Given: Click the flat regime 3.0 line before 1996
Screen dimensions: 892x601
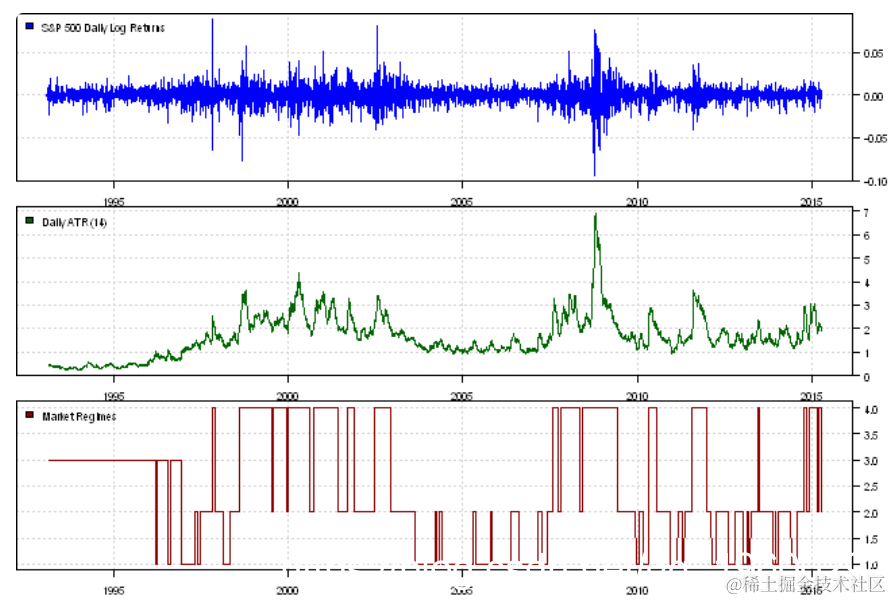Looking at the screenshot, I should click(102, 460).
